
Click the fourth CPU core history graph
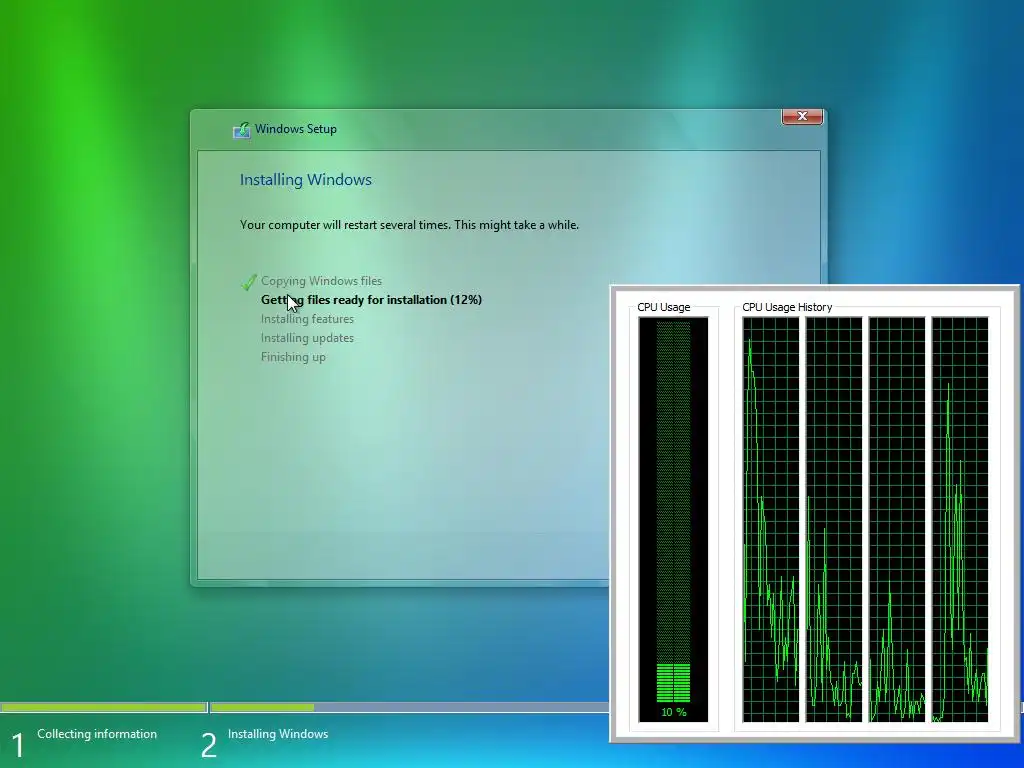pos(960,520)
